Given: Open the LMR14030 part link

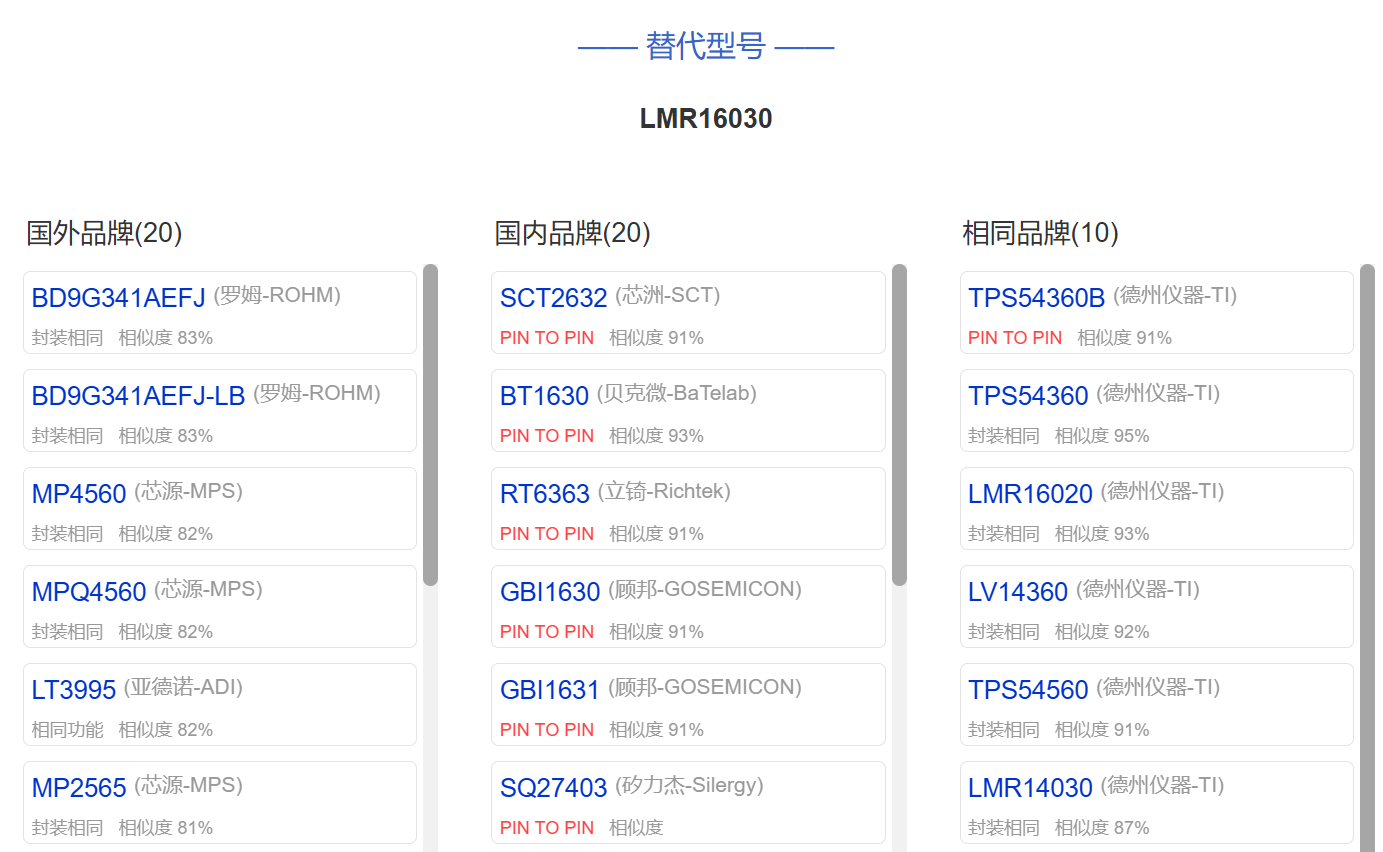Looking at the screenshot, I should [x=1030, y=788].
